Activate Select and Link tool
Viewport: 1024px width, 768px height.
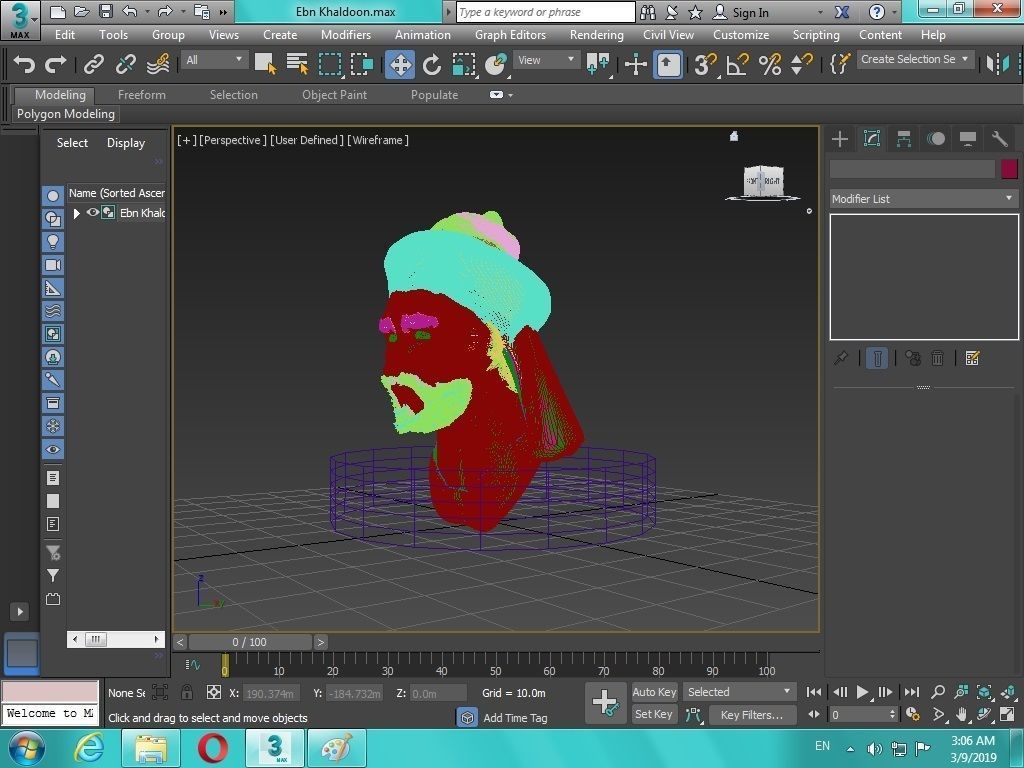pyautogui.click(x=93, y=64)
